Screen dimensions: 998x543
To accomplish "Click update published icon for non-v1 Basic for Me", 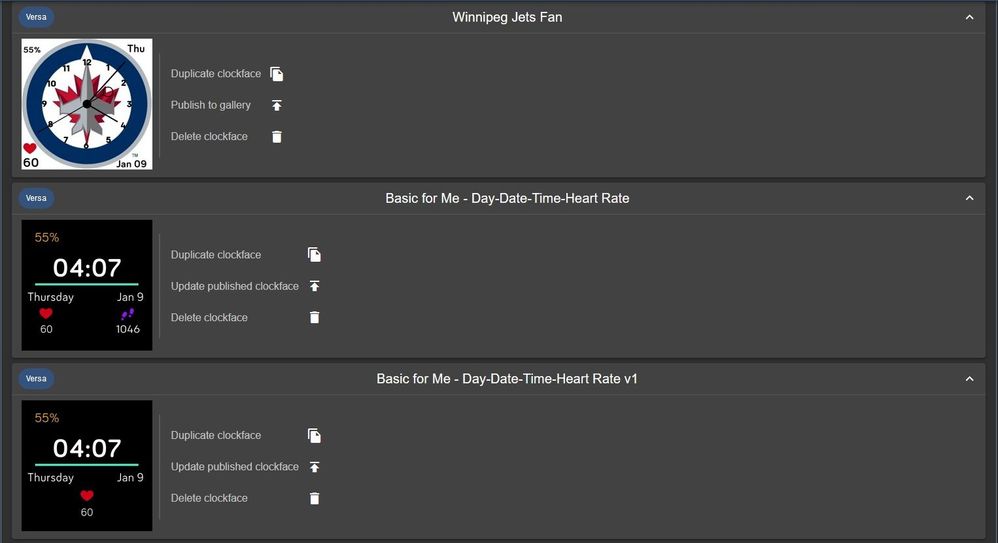I will tap(314, 286).
